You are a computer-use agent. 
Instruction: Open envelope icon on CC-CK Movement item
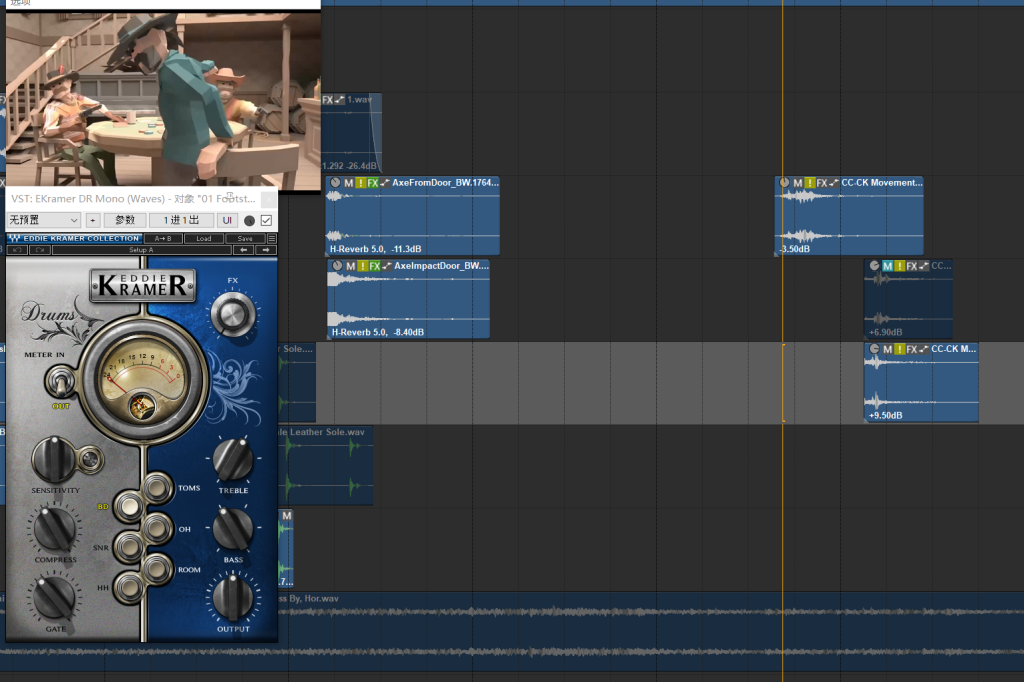pos(834,183)
